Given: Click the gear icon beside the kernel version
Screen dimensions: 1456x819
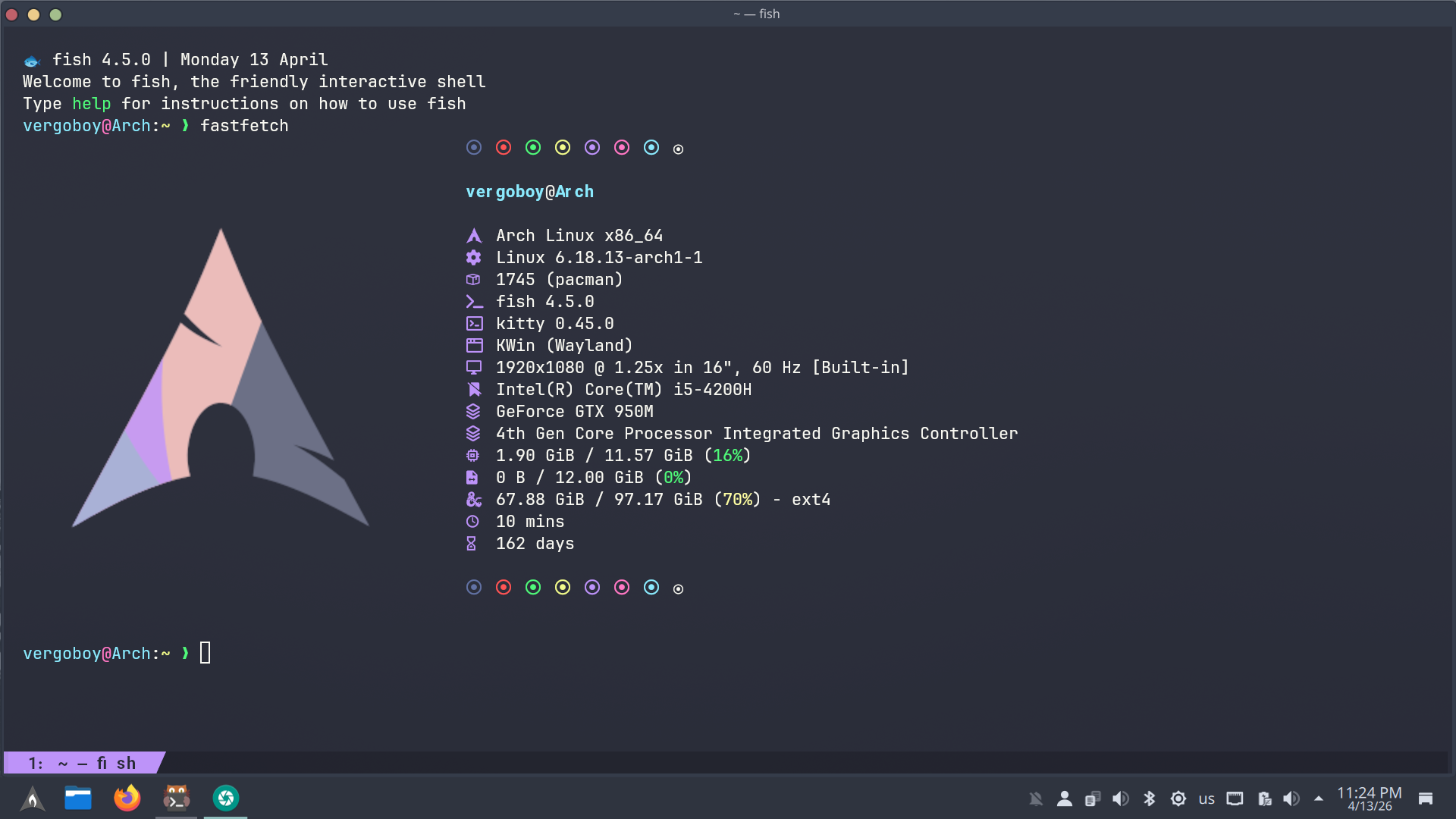Looking at the screenshot, I should pyautogui.click(x=474, y=258).
